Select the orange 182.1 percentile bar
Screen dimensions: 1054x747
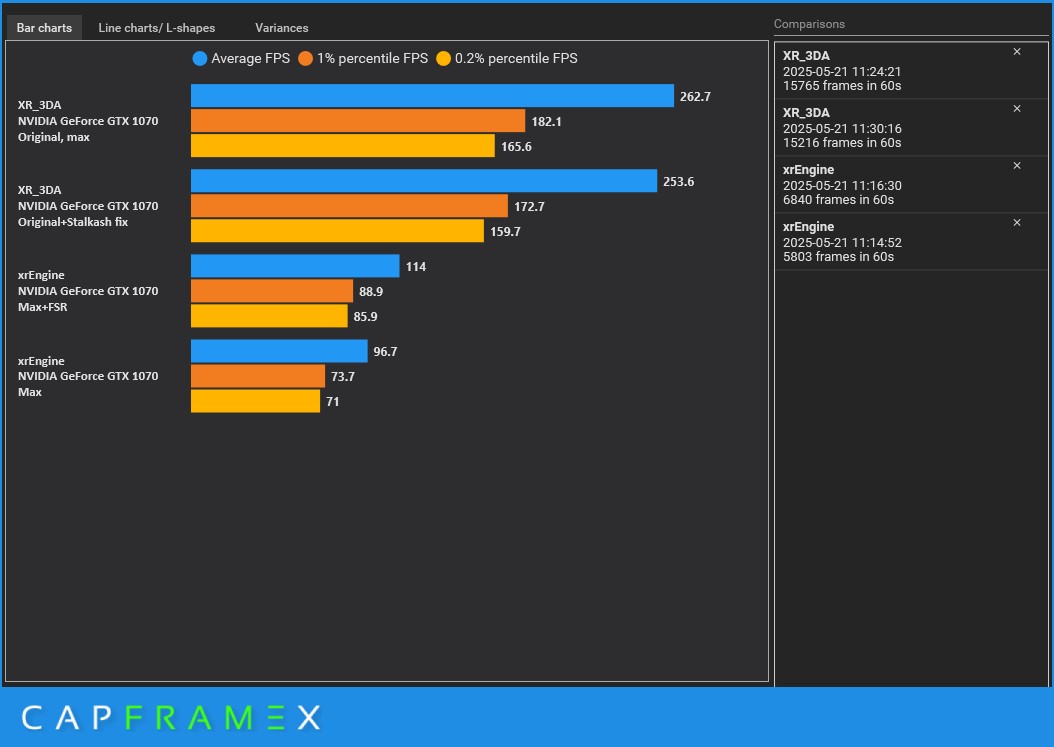pyautogui.click(x=358, y=121)
